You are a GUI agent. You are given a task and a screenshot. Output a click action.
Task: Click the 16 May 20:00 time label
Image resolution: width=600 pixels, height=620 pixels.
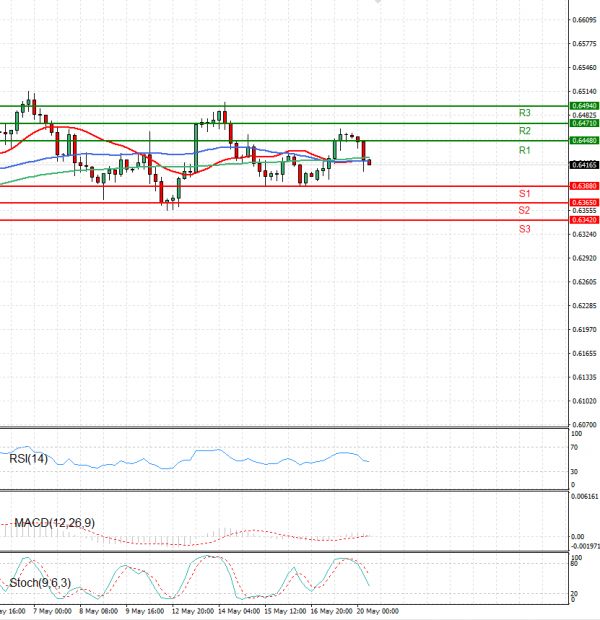[x=331, y=611]
